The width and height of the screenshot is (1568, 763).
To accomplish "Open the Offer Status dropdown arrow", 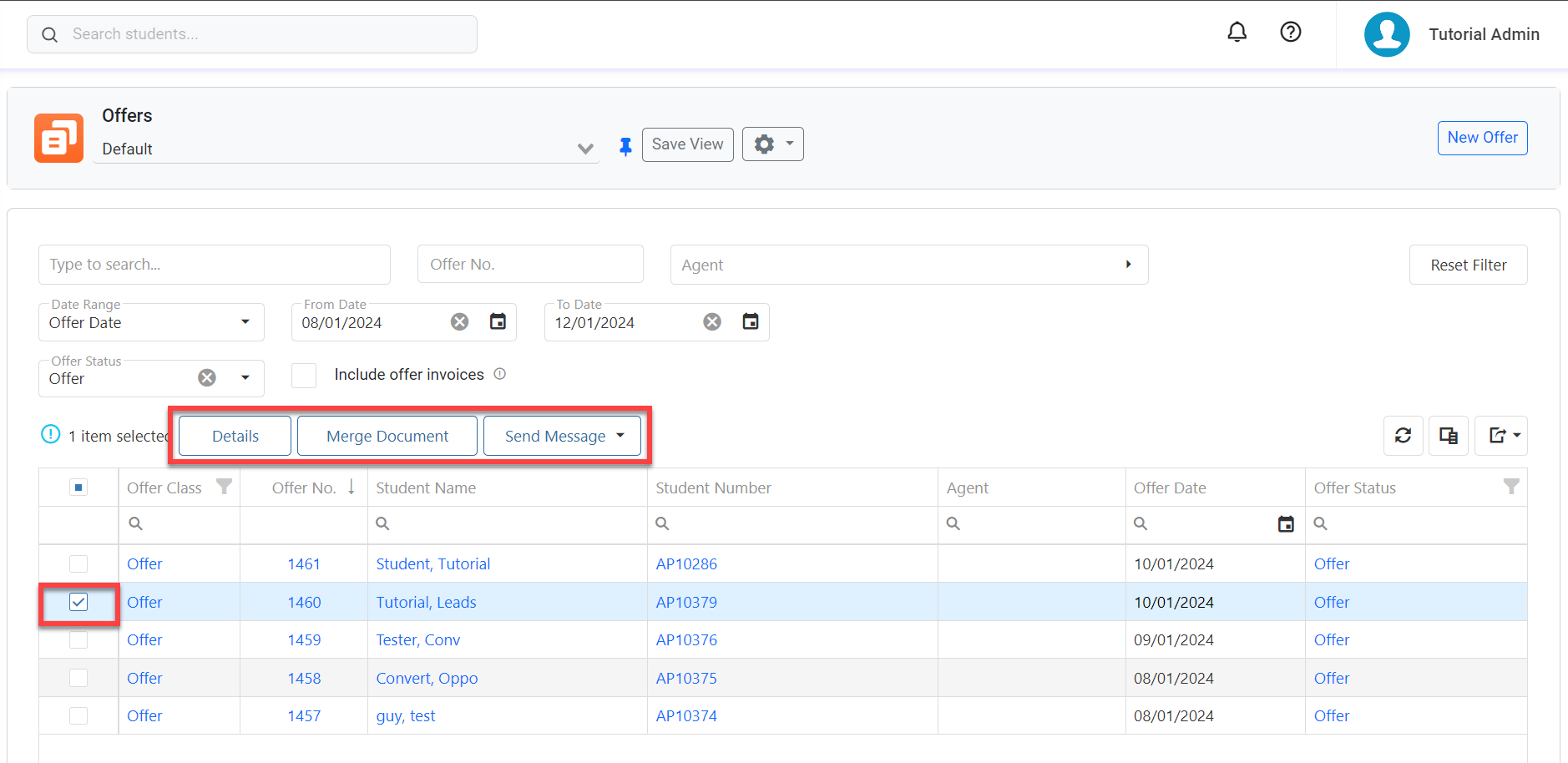I will 245,377.
